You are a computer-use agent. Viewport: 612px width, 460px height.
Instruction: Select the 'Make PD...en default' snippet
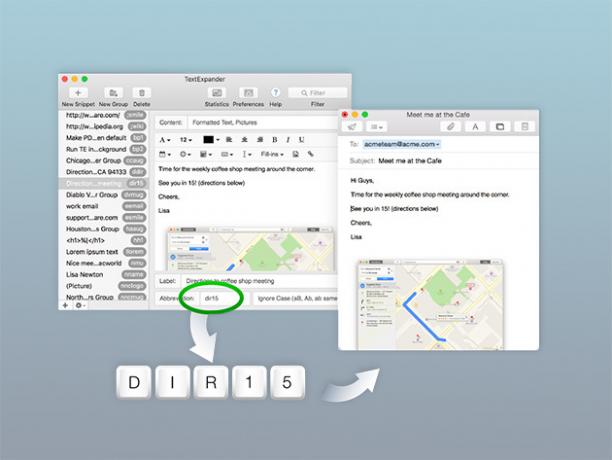(104, 138)
